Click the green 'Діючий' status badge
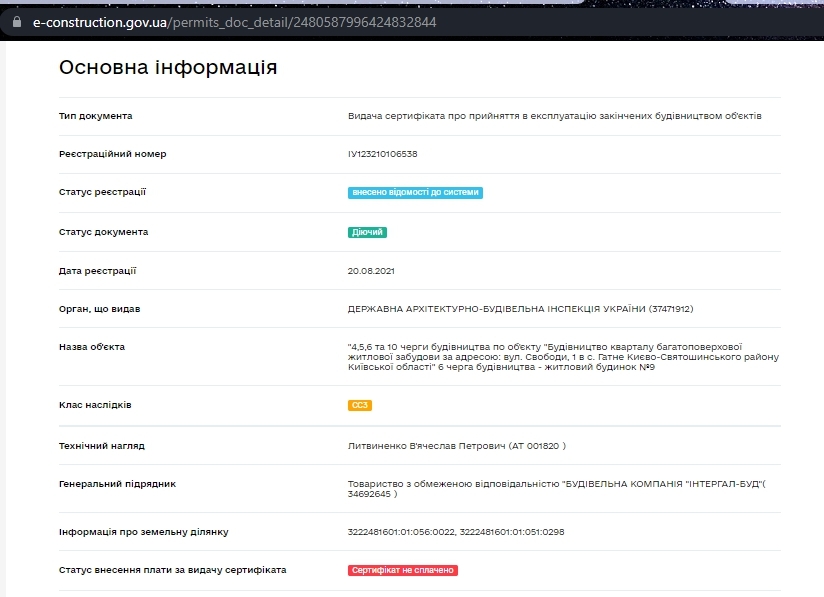The image size is (824, 597). click(367, 232)
